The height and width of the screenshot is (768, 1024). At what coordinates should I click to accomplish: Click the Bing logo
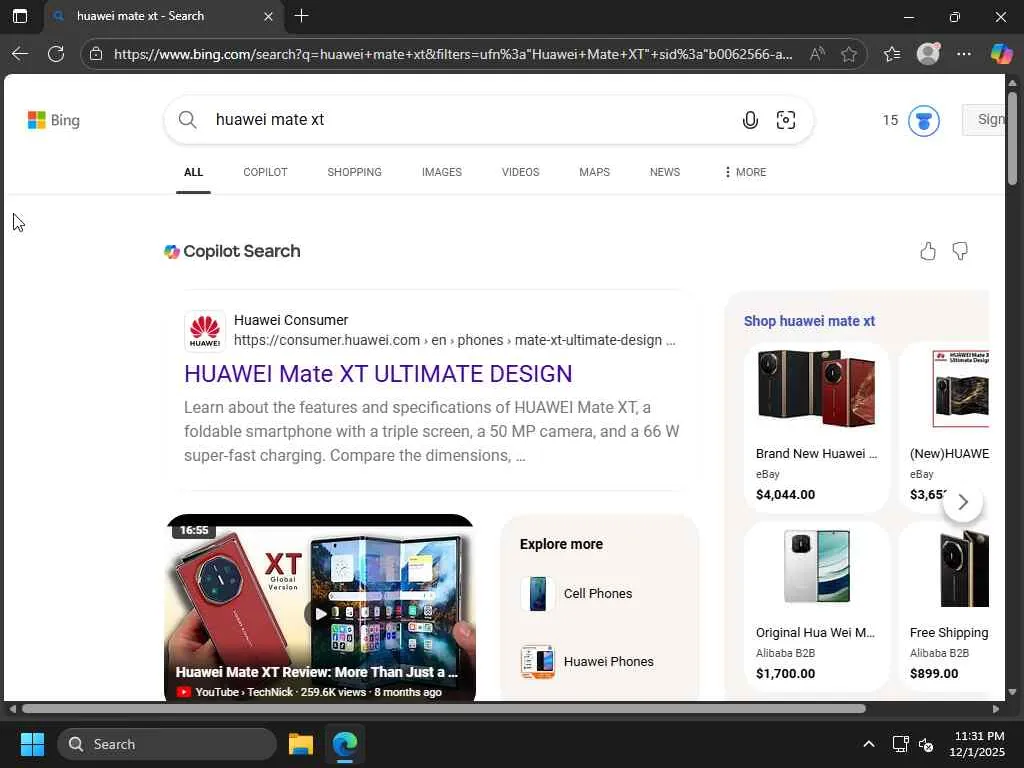coord(54,120)
